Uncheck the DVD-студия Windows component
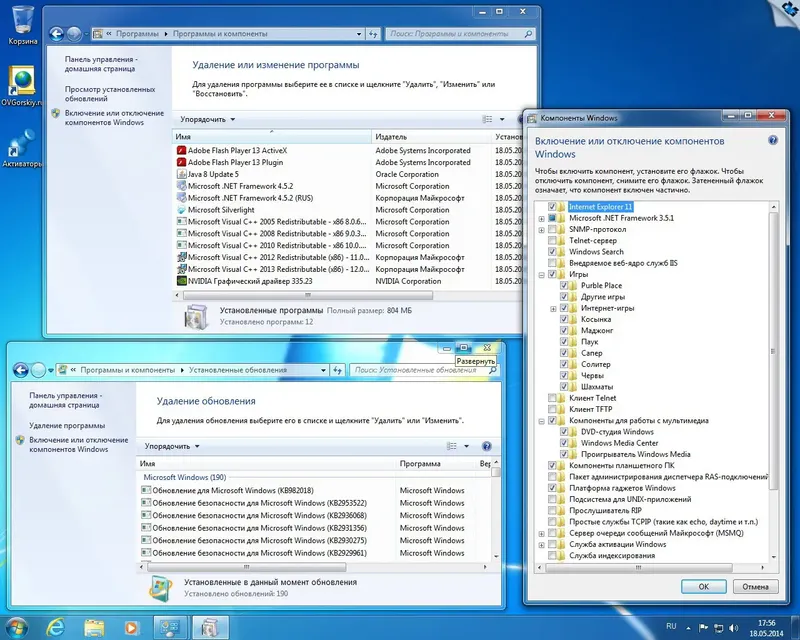Image resolution: width=800 pixels, height=640 pixels. [x=564, y=431]
